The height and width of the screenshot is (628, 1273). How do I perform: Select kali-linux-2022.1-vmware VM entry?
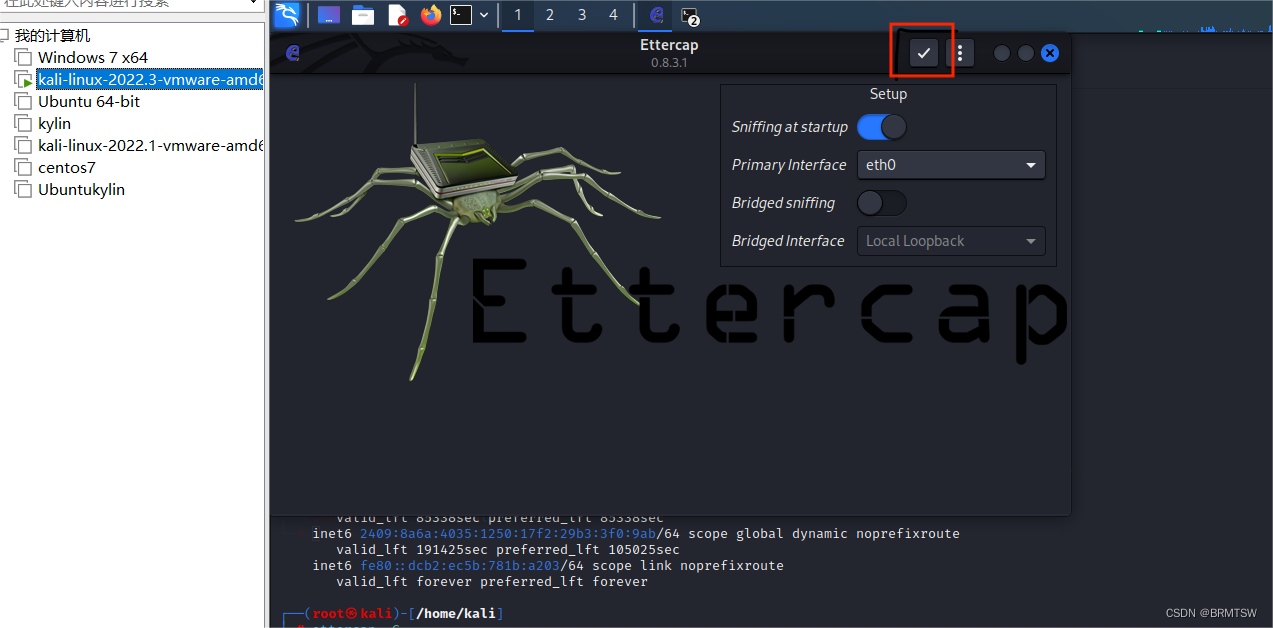(x=150, y=146)
